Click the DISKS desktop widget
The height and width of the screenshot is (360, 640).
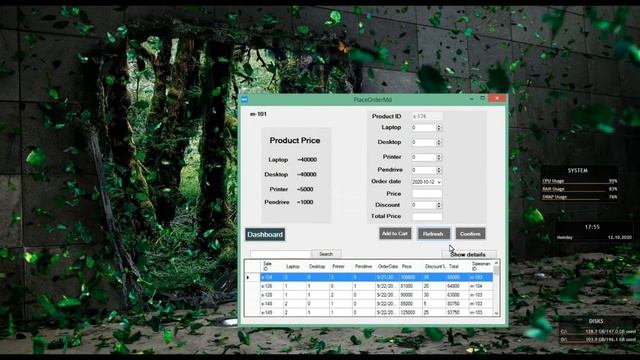click(x=597, y=331)
